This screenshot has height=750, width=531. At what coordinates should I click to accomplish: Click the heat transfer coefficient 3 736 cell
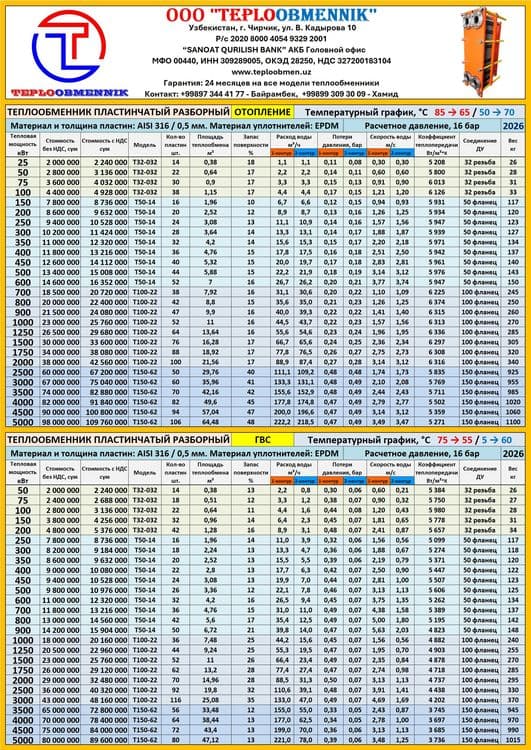tap(436, 739)
